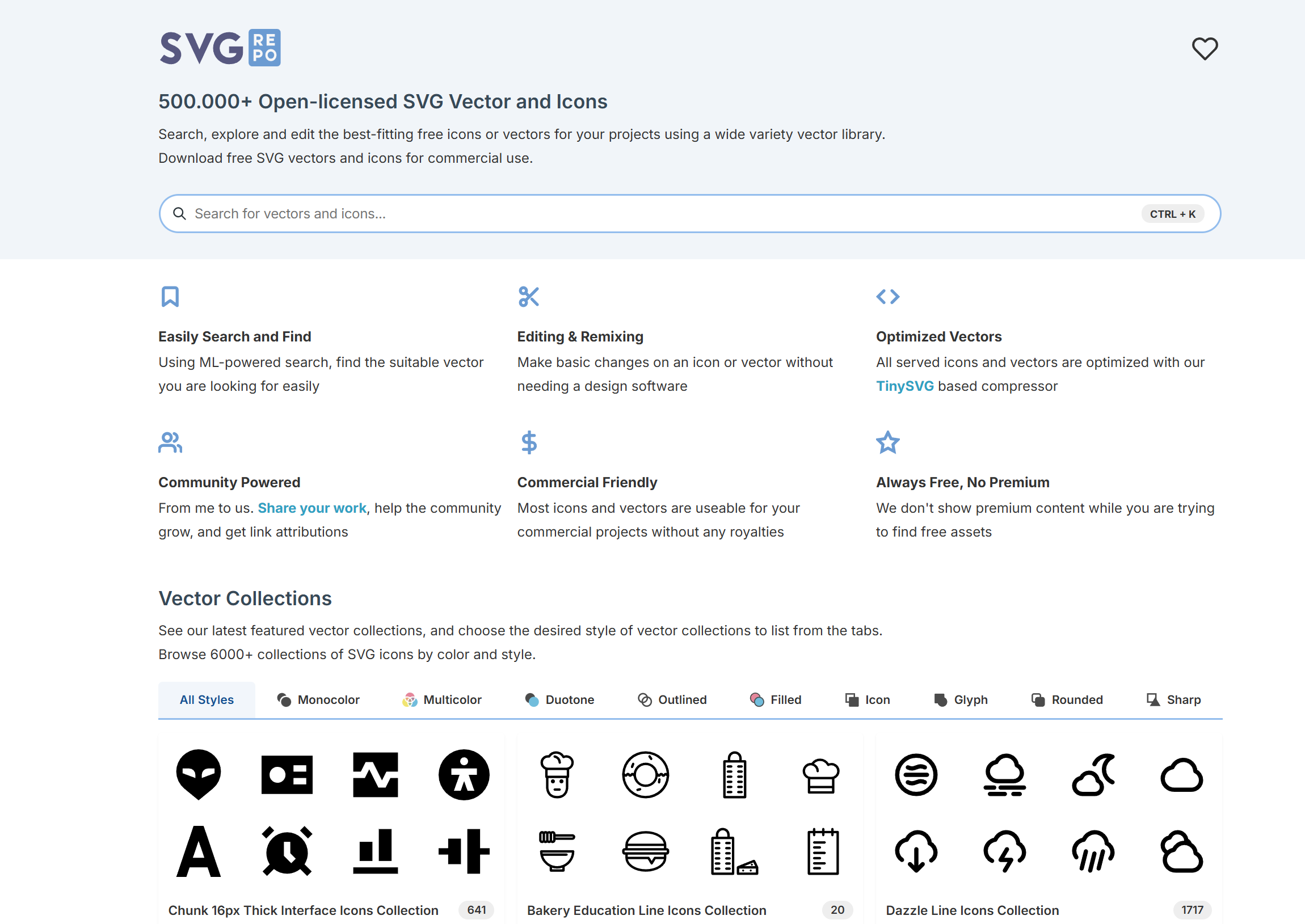Viewport: 1305px width, 924px height.
Task: Click the moon and cloud icon
Action: 1093,774
